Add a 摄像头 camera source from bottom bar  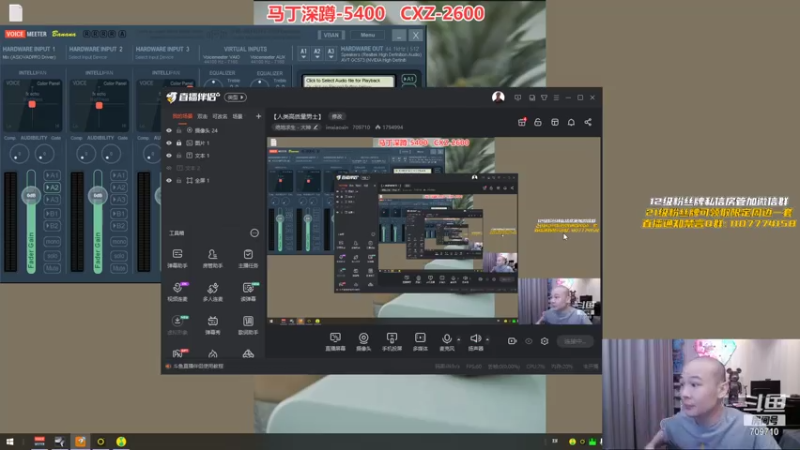click(363, 341)
